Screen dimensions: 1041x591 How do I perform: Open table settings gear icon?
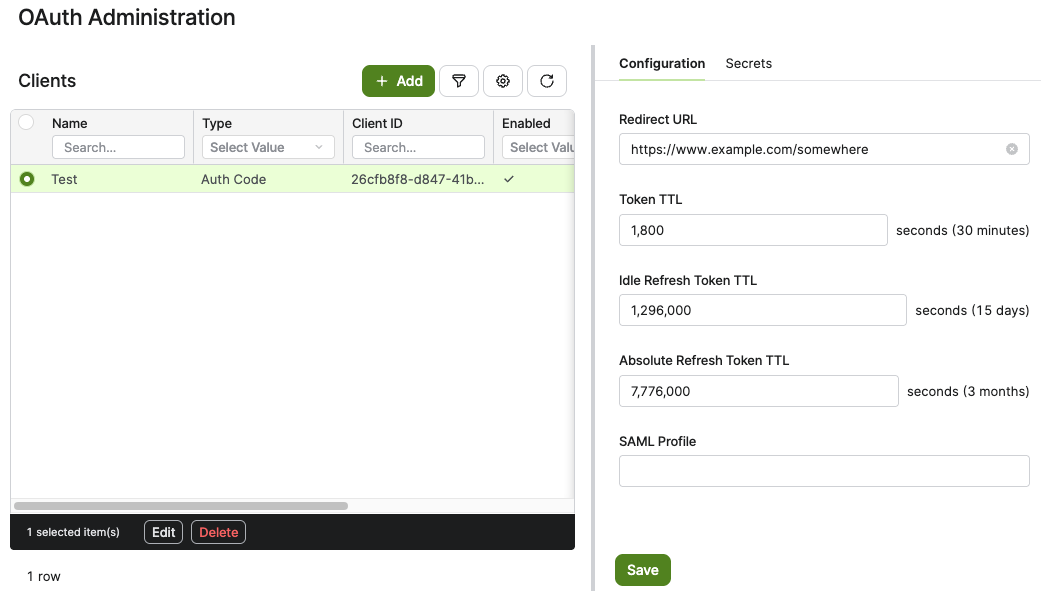pyautogui.click(x=503, y=81)
